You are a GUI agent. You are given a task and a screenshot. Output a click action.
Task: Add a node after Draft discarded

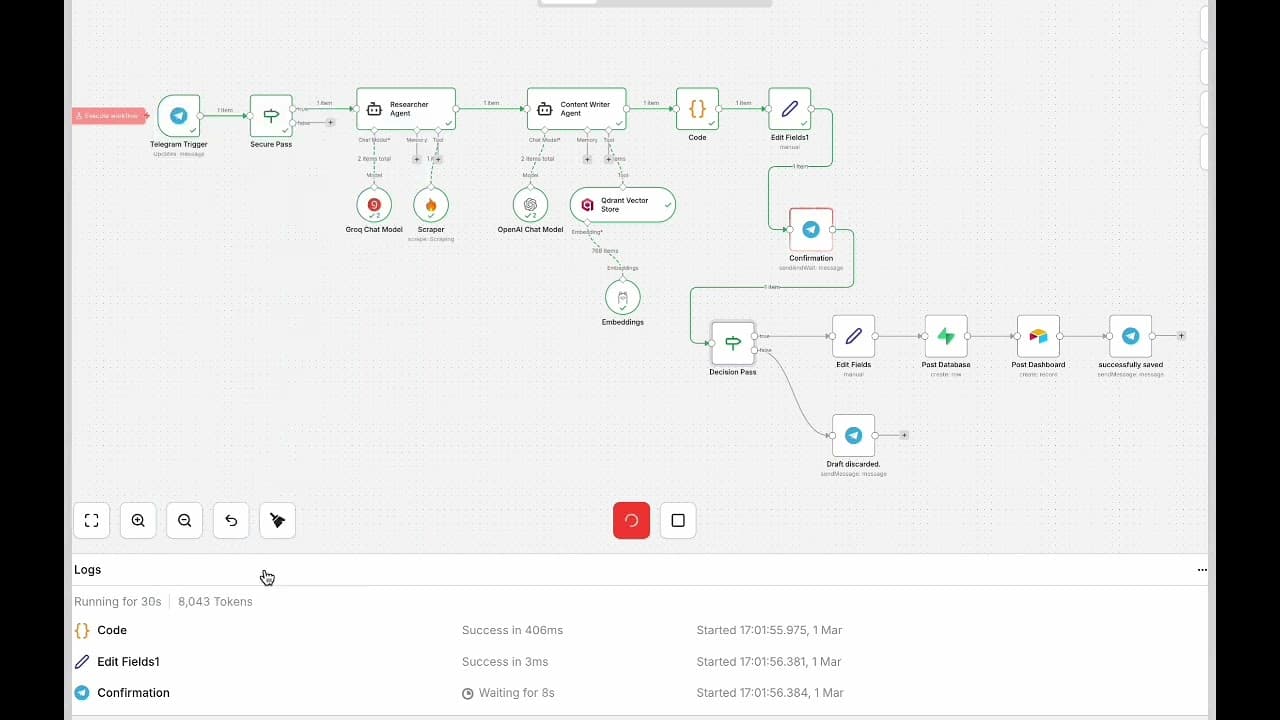904,436
